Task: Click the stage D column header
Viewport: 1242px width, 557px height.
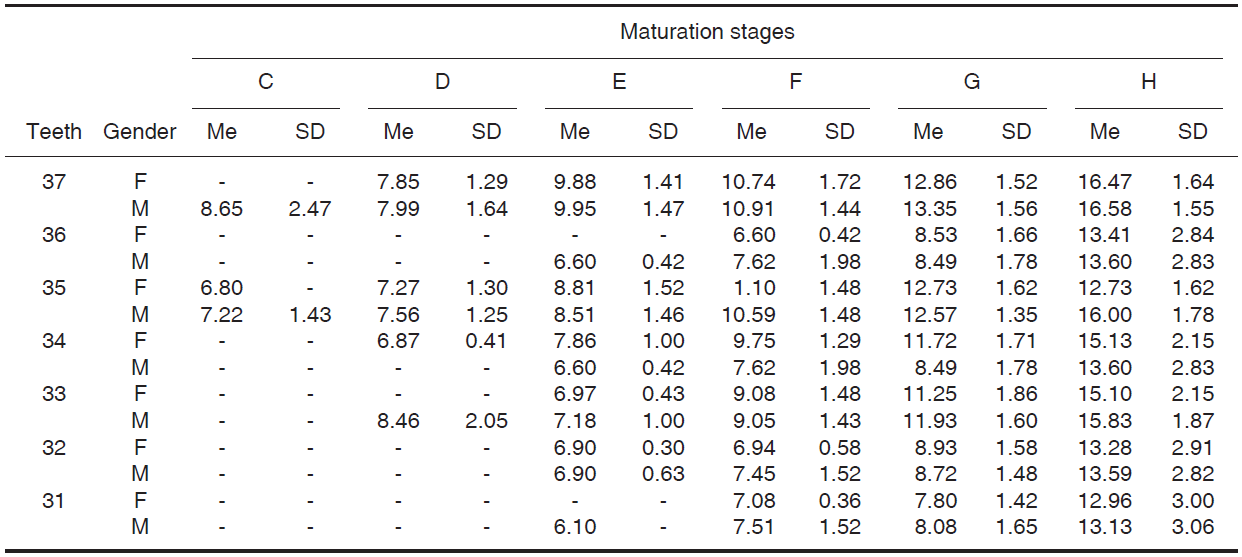Action: [442, 83]
